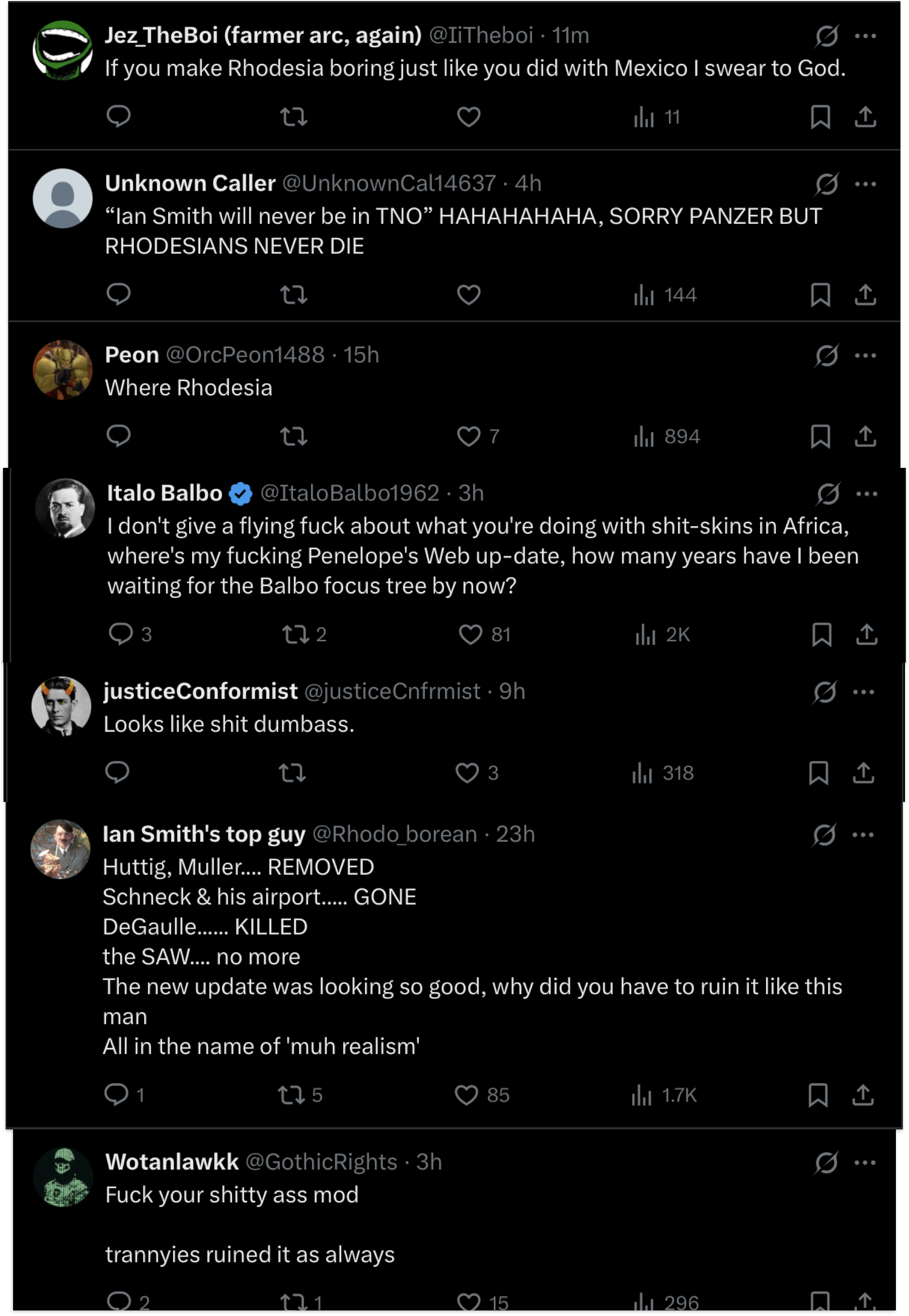Bookmark Ian Smith's top guy tweet
The height and width of the screenshot is (1316, 909).
[x=818, y=1094]
